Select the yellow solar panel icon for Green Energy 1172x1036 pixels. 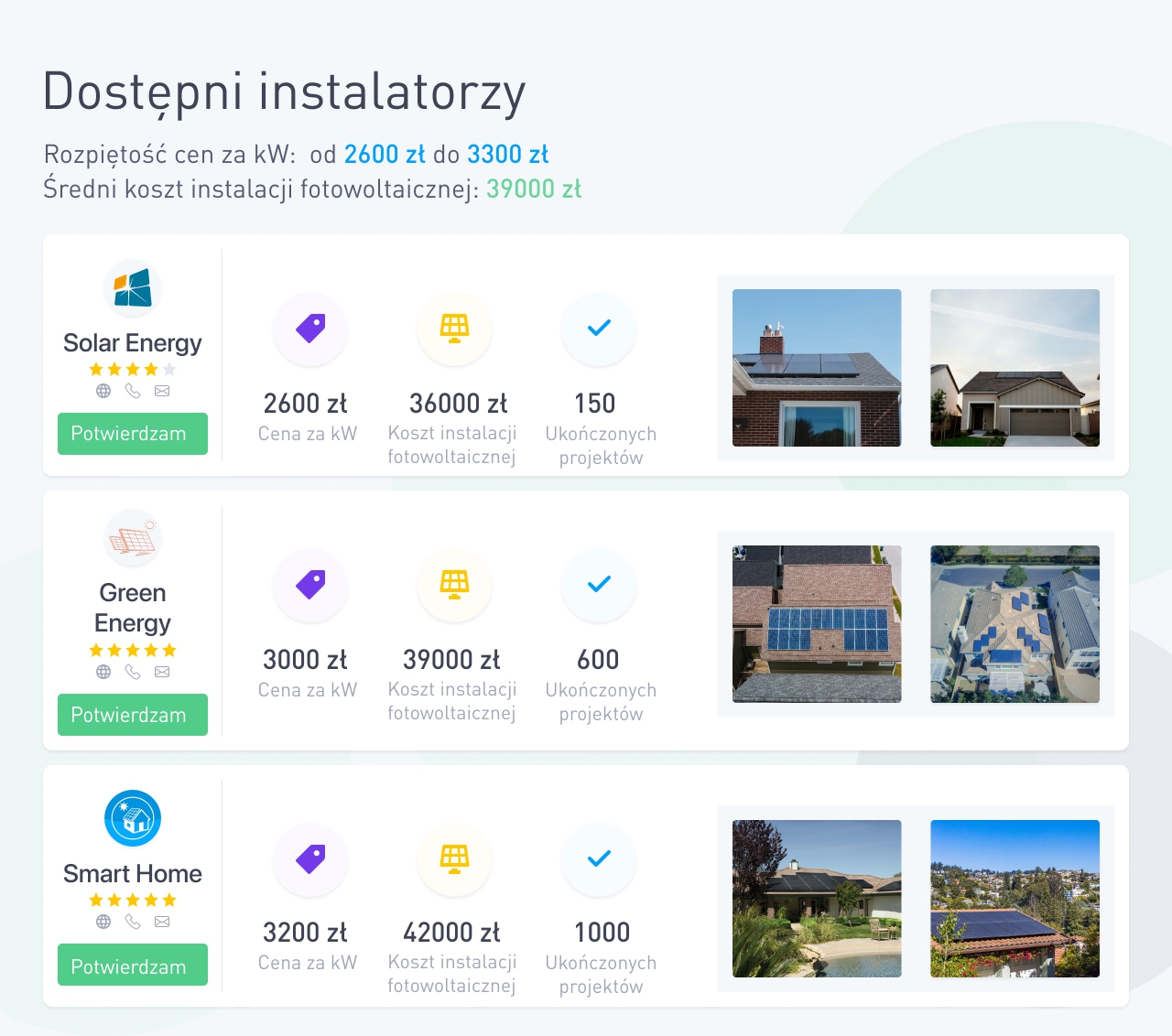tap(454, 585)
